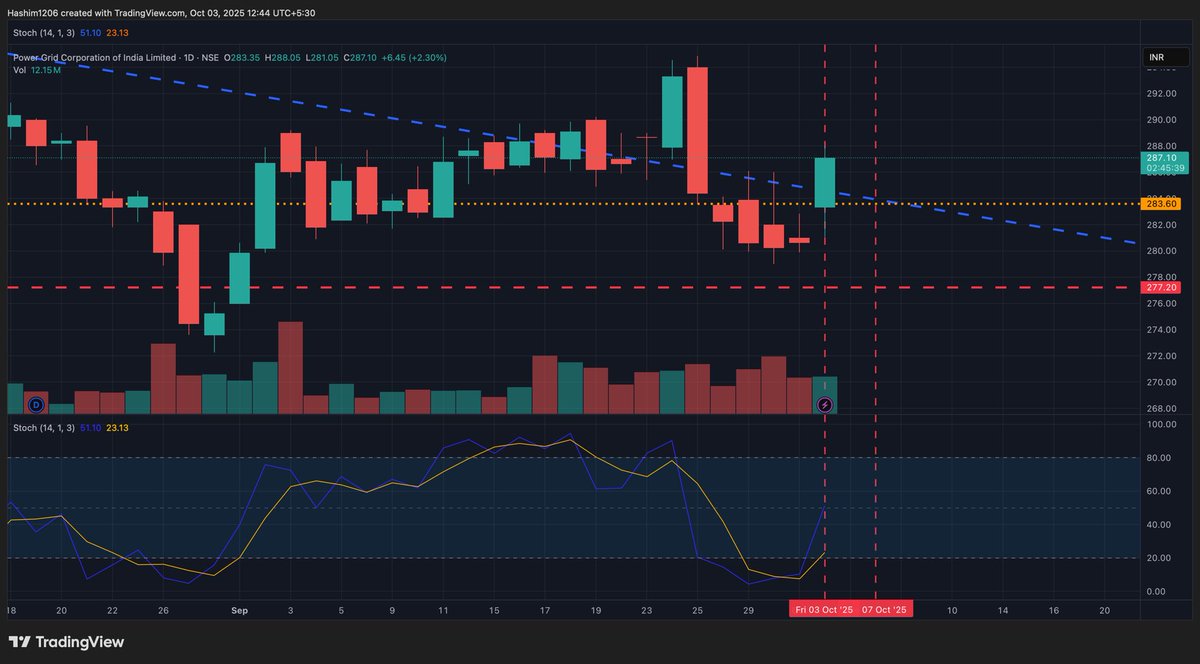This screenshot has width=1200, height=664.
Task: Click the Vol 12.15M volume legend
Action: point(37,70)
